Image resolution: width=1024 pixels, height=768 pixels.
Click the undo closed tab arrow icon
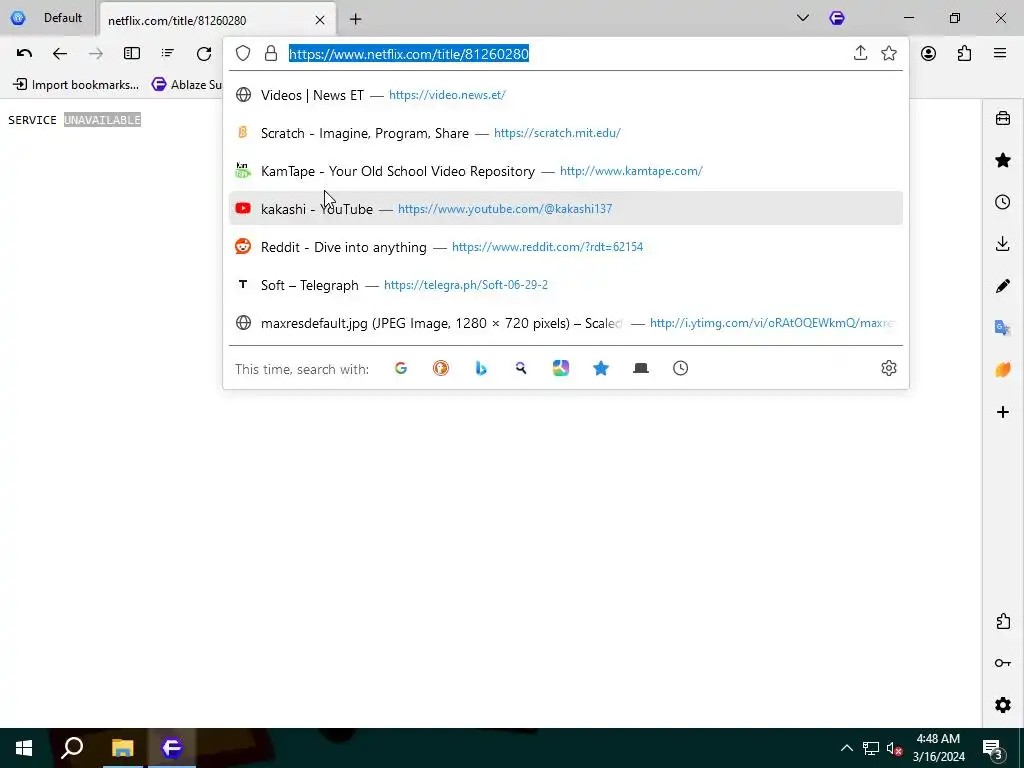[x=24, y=54]
